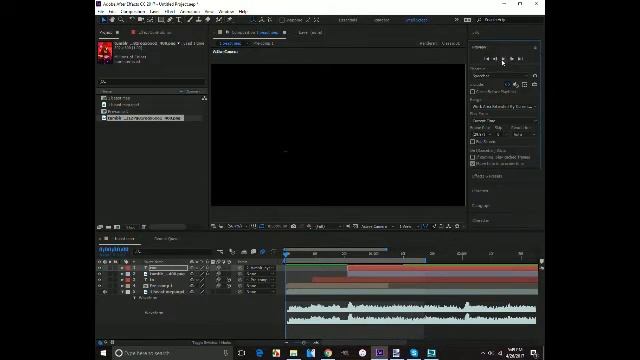Jump to last frame in Preview panel
640x360 pixels.
[520, 59]
